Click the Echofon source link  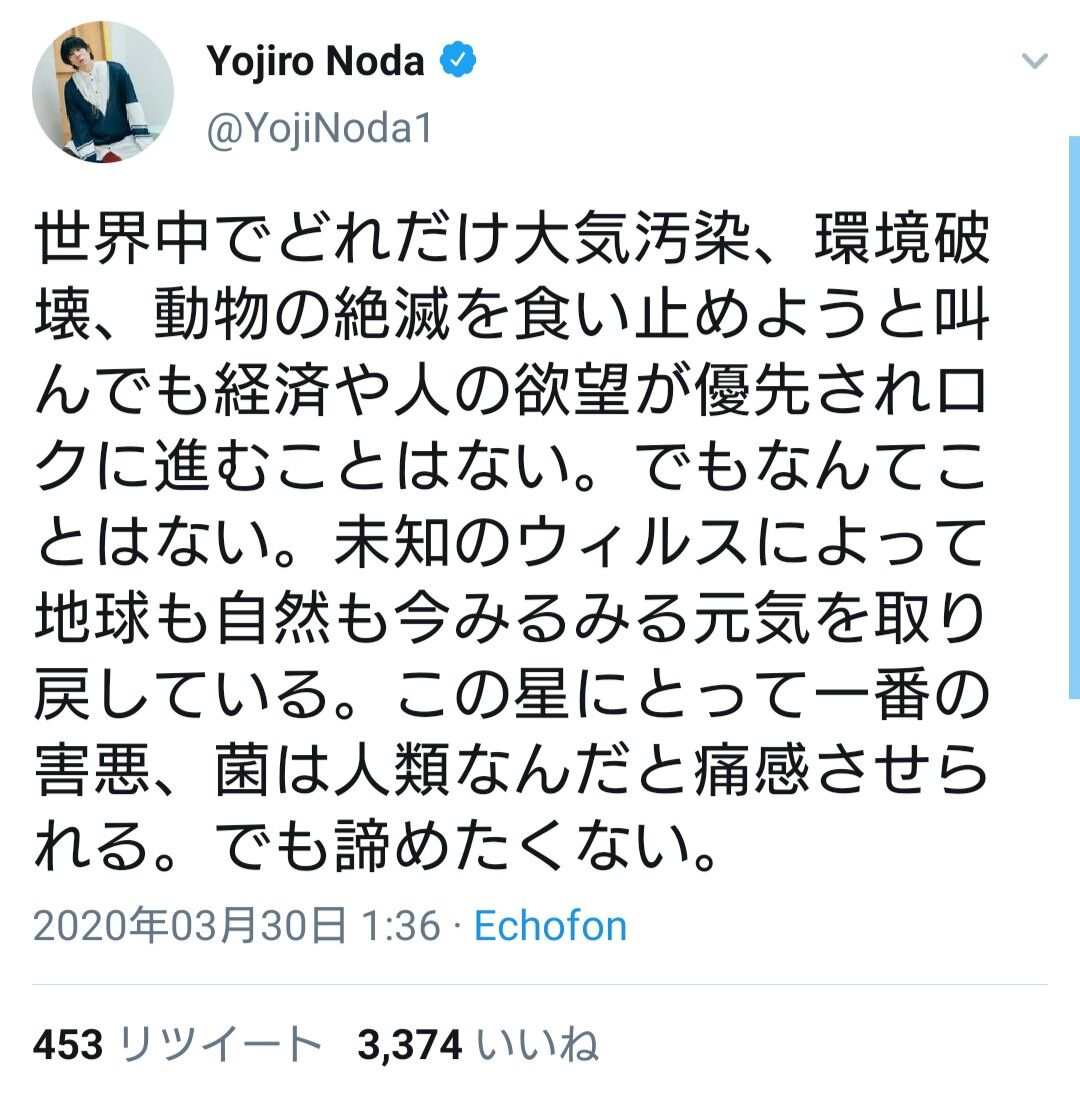(x=550, y=926)
